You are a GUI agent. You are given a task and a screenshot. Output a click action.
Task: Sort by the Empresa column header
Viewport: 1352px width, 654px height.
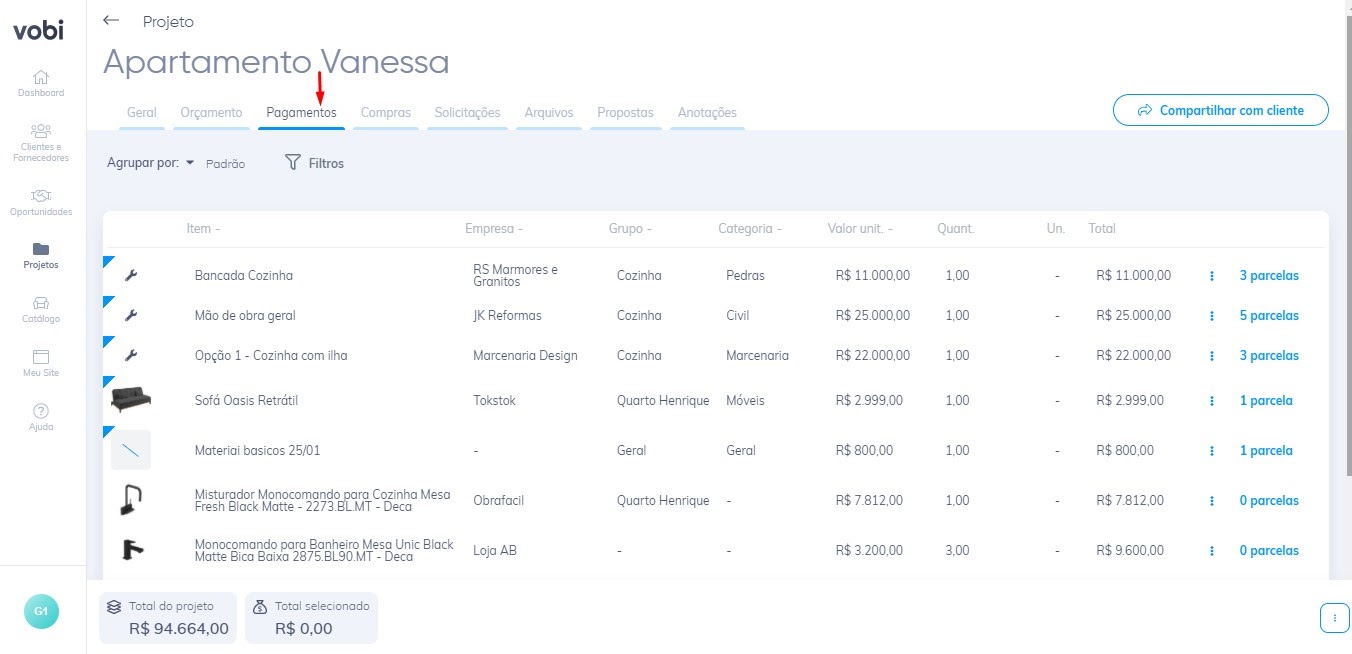point(494,229)
